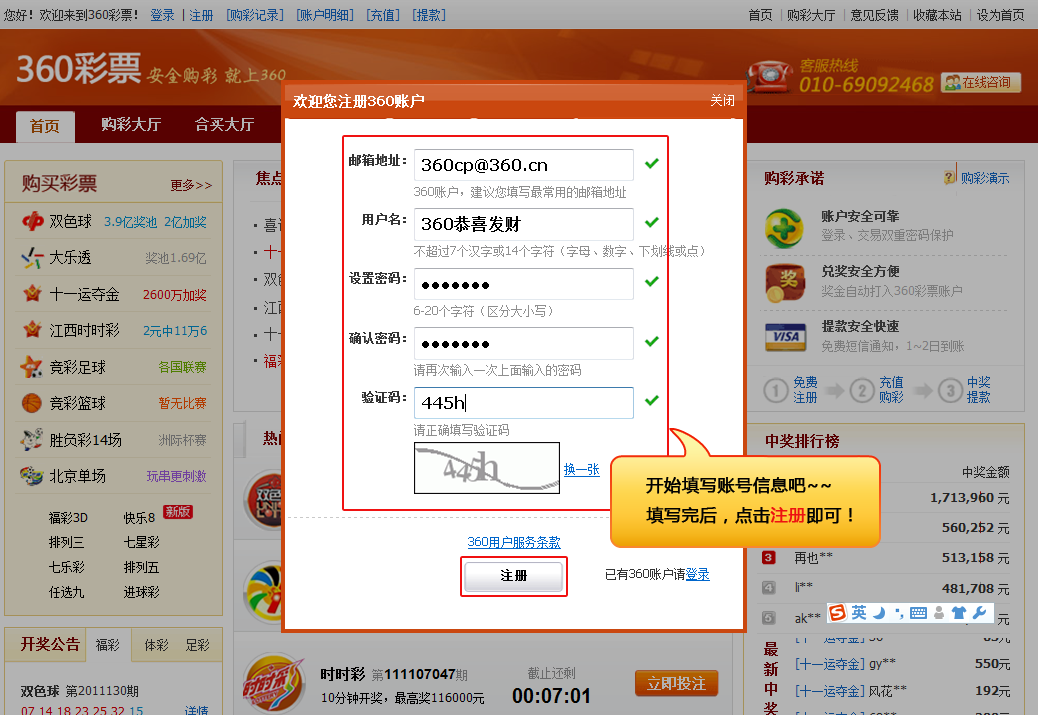Image resolution: width=1038 pixels, height=715 pixels.
Task: Switch to the 足彩 results tab
Action: click(x=197, y=645)
